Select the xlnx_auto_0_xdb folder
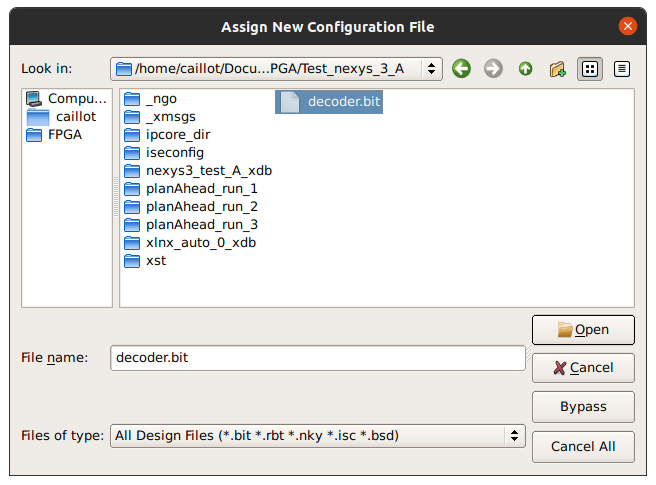 (190, 243)
